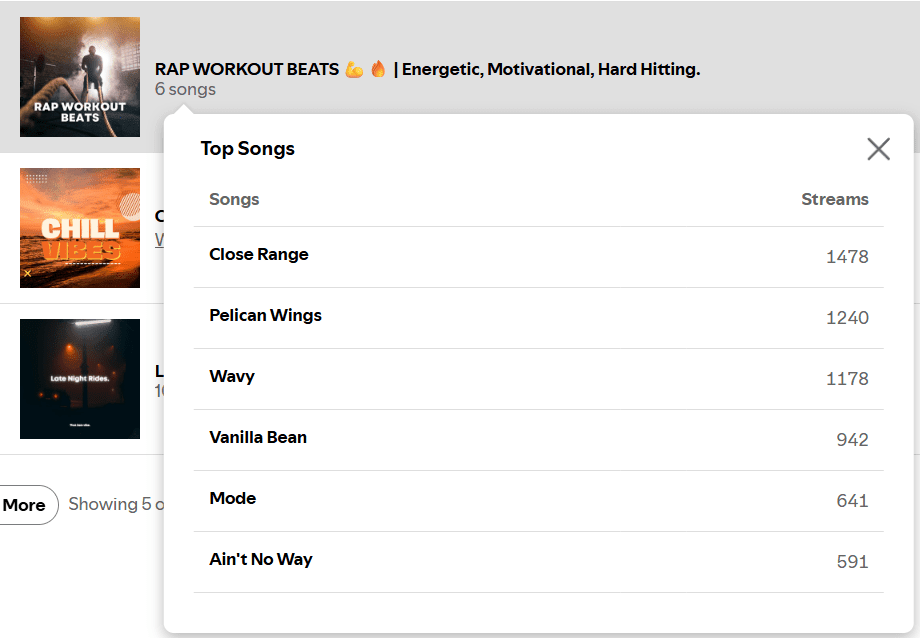Click the Songs column header
The width and height of the screenshot is (920, 638).
[234, 199]
